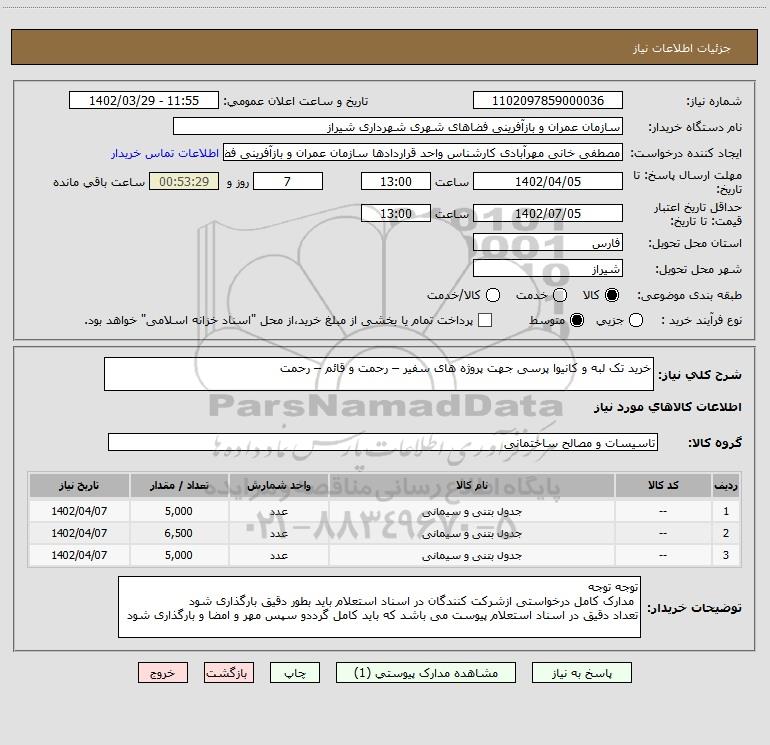Click the days remaining field showing 7
The width and height of the screenshot is (770, 745).
click(x=288, y=181)
